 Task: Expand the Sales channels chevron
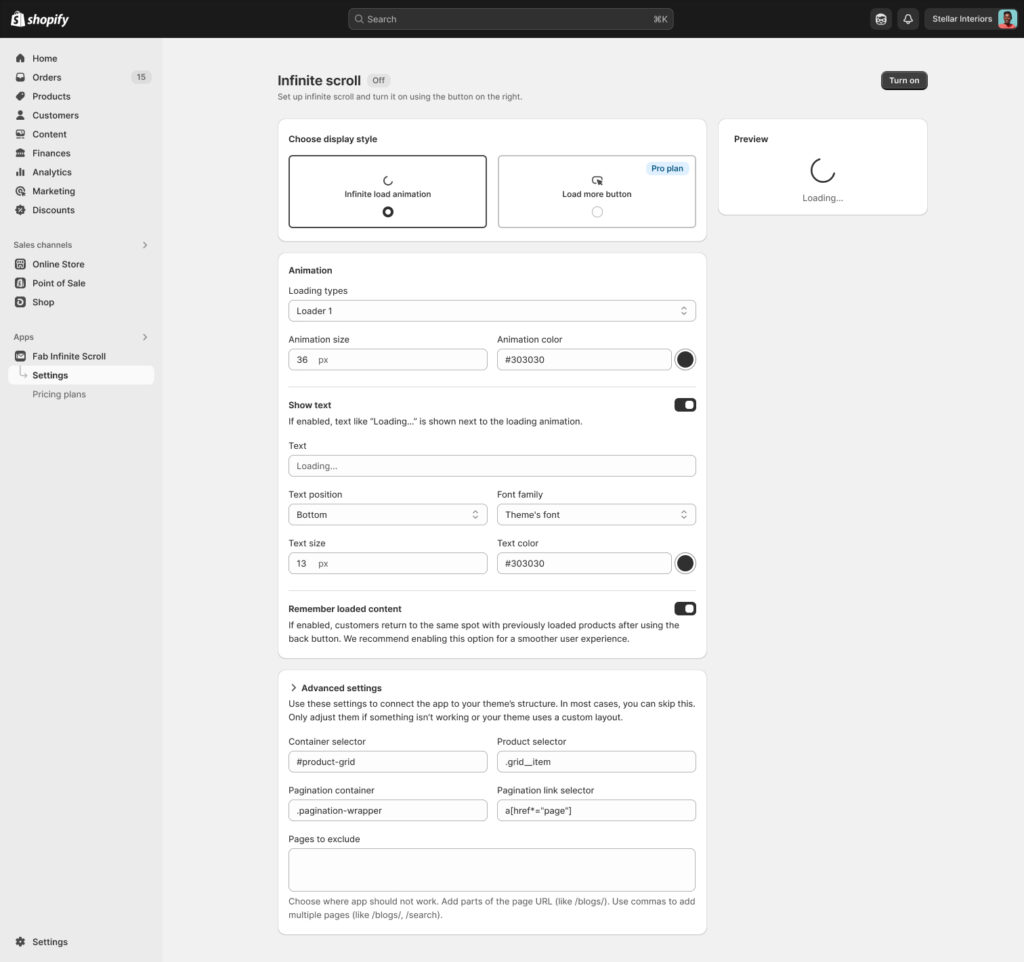tap(145, 245)
